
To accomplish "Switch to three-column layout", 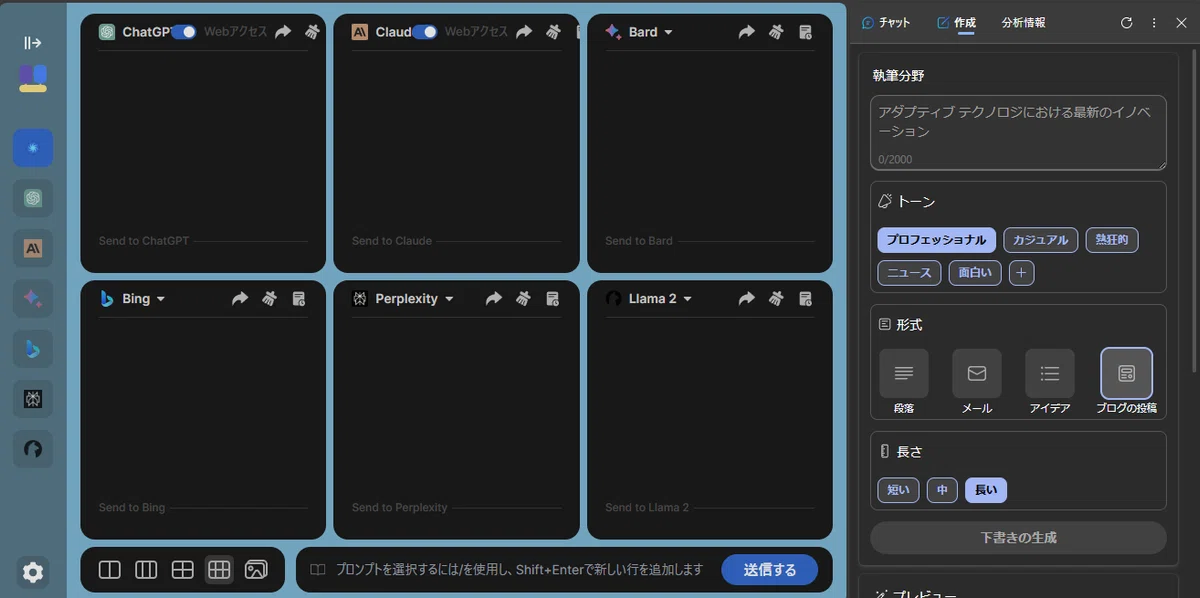I will (x=146, y=569).
